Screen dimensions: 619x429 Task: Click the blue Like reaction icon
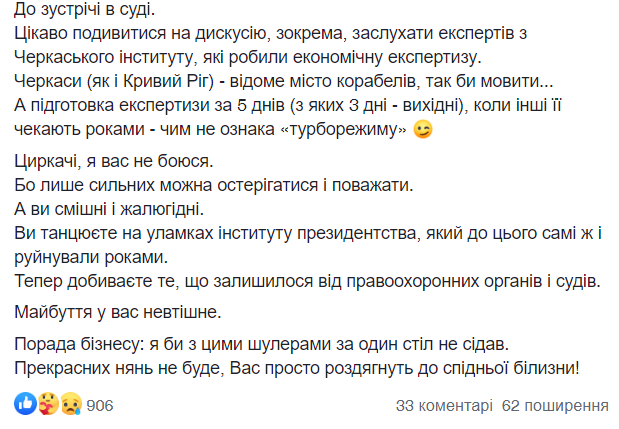pos(26,405)
